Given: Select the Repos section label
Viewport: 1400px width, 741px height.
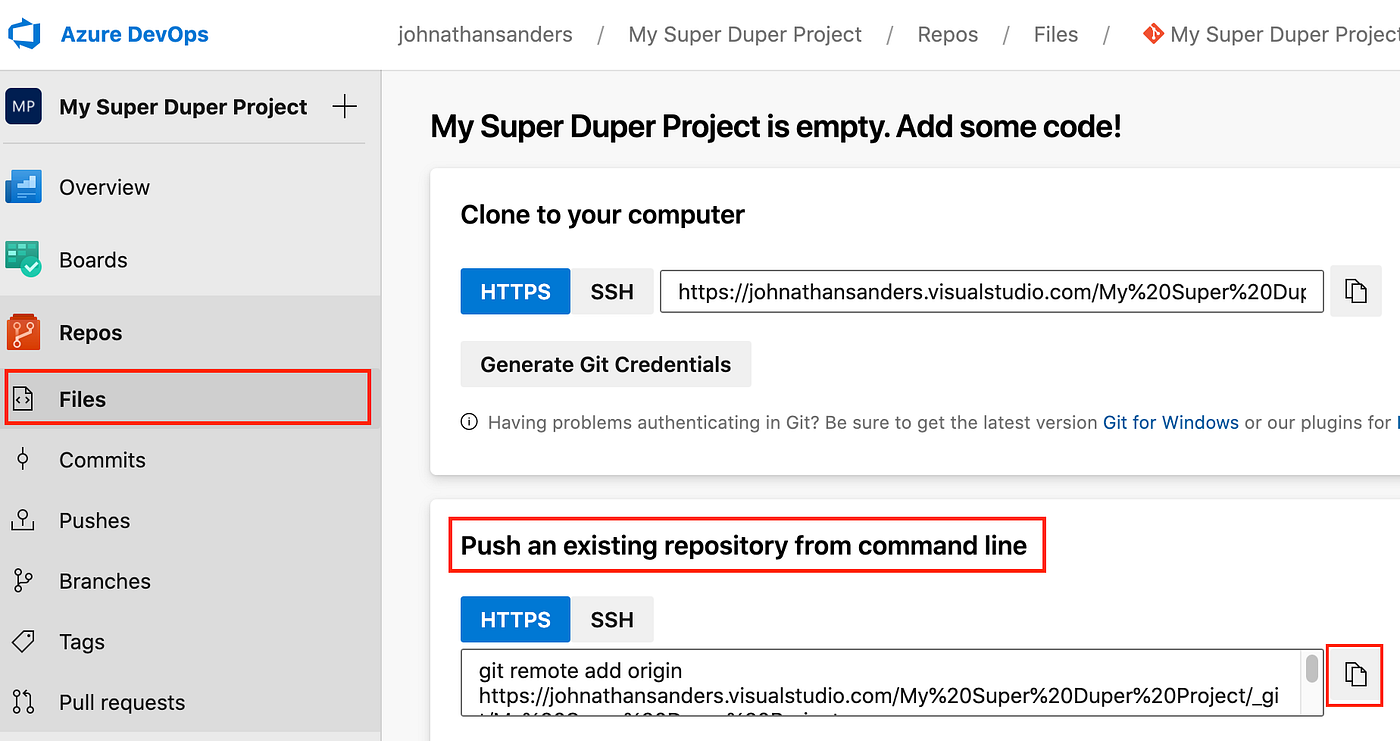Looking at the screenshot, I should pos(90,333).
